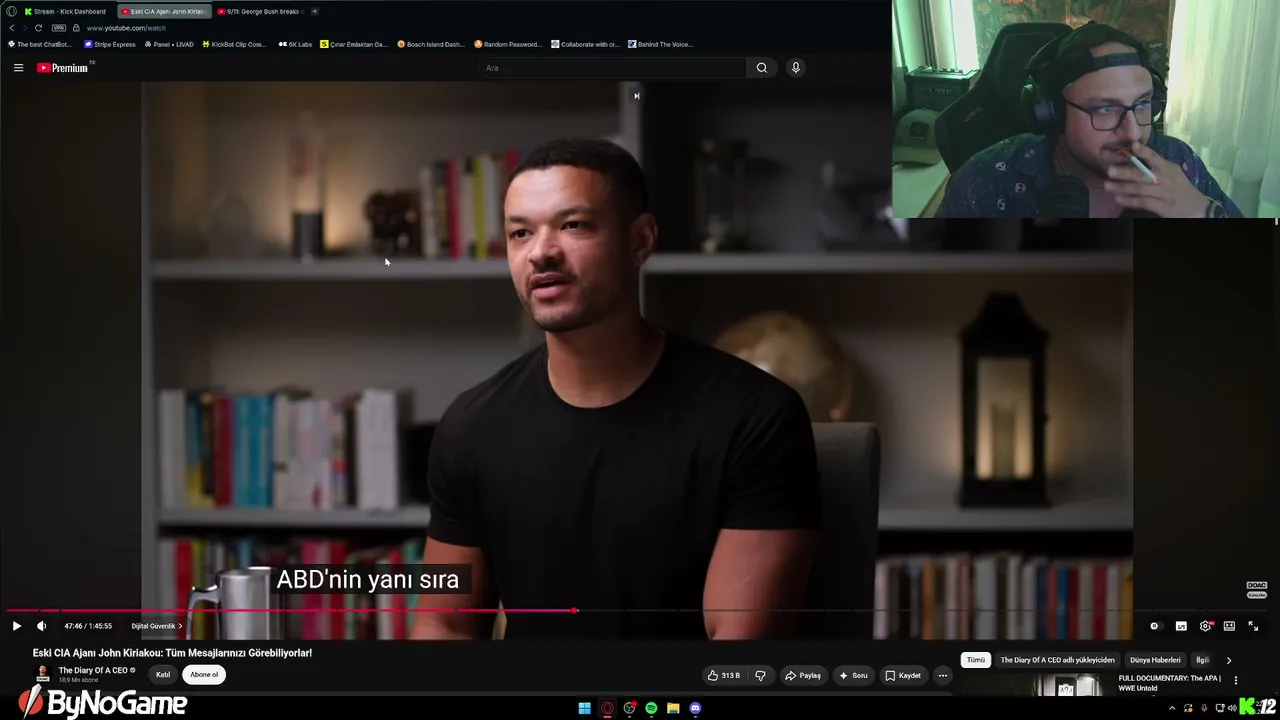Go forward in the browser
1280x720 pixels.
[x=25, y=28]
